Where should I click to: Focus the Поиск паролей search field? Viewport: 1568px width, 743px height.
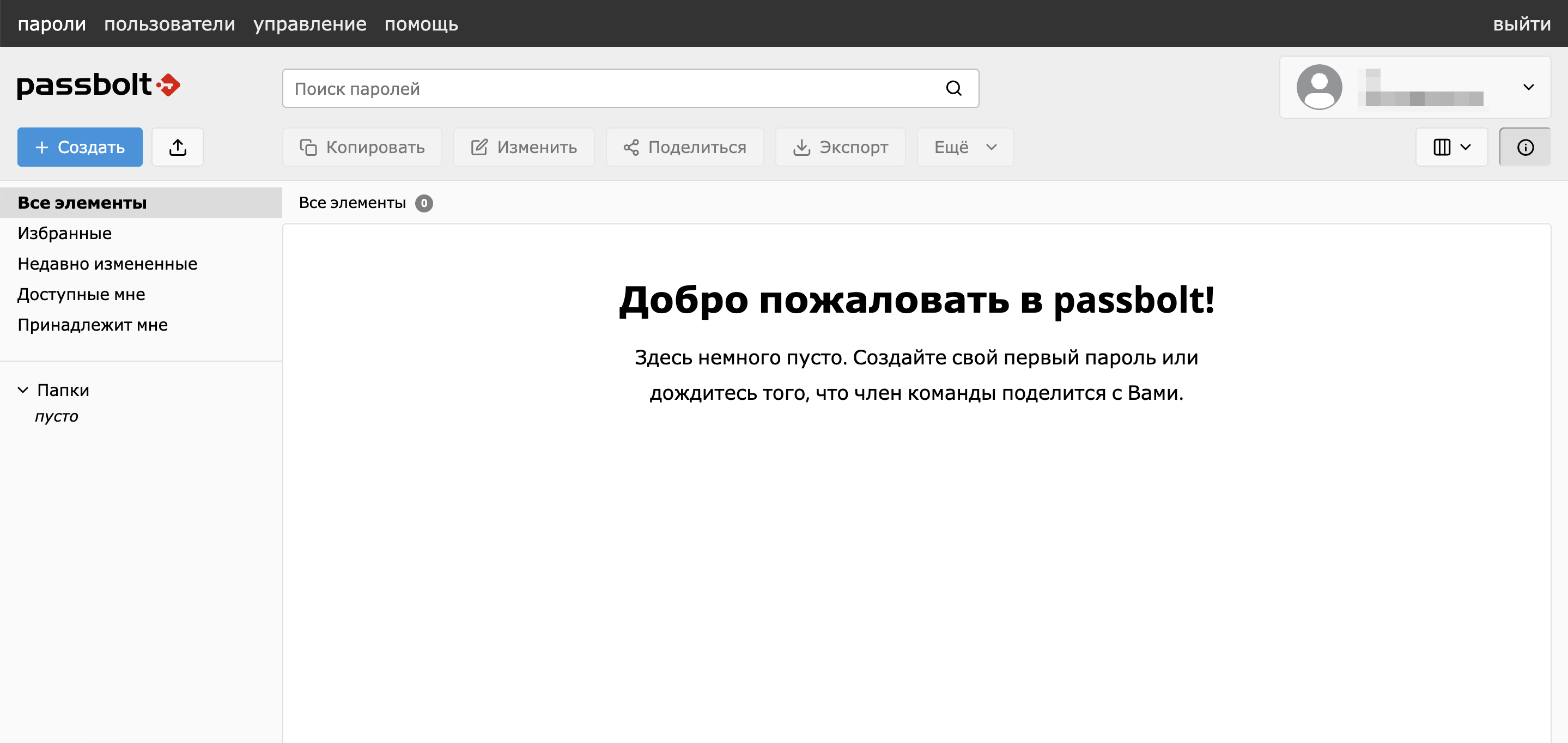point(630,88)
